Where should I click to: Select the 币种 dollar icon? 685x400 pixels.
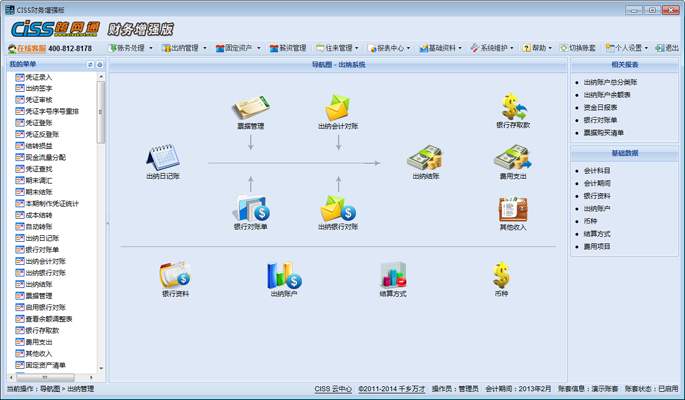[501, 276]
